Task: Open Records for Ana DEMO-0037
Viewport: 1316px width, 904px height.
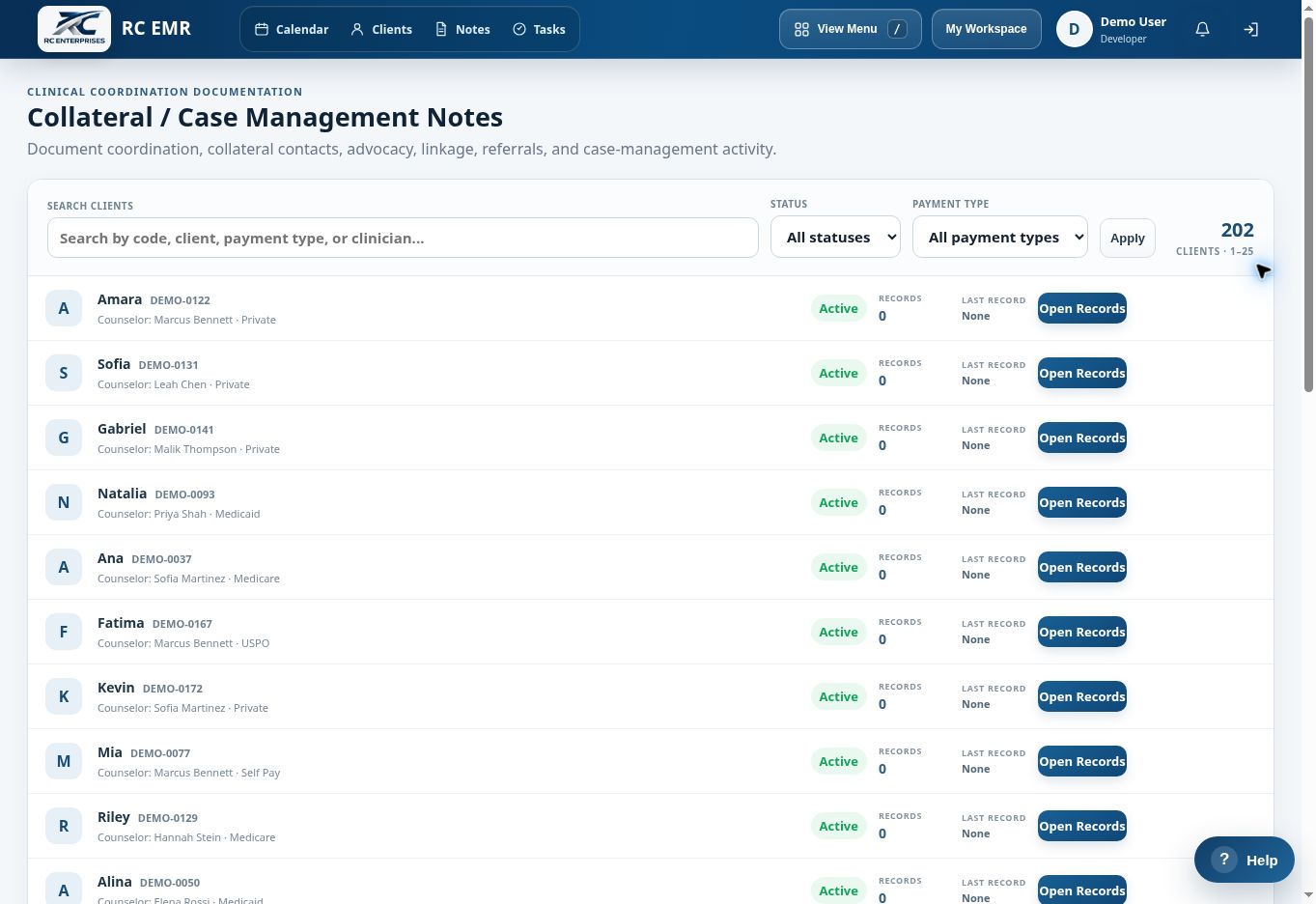Action: (x=1082, y=567)
